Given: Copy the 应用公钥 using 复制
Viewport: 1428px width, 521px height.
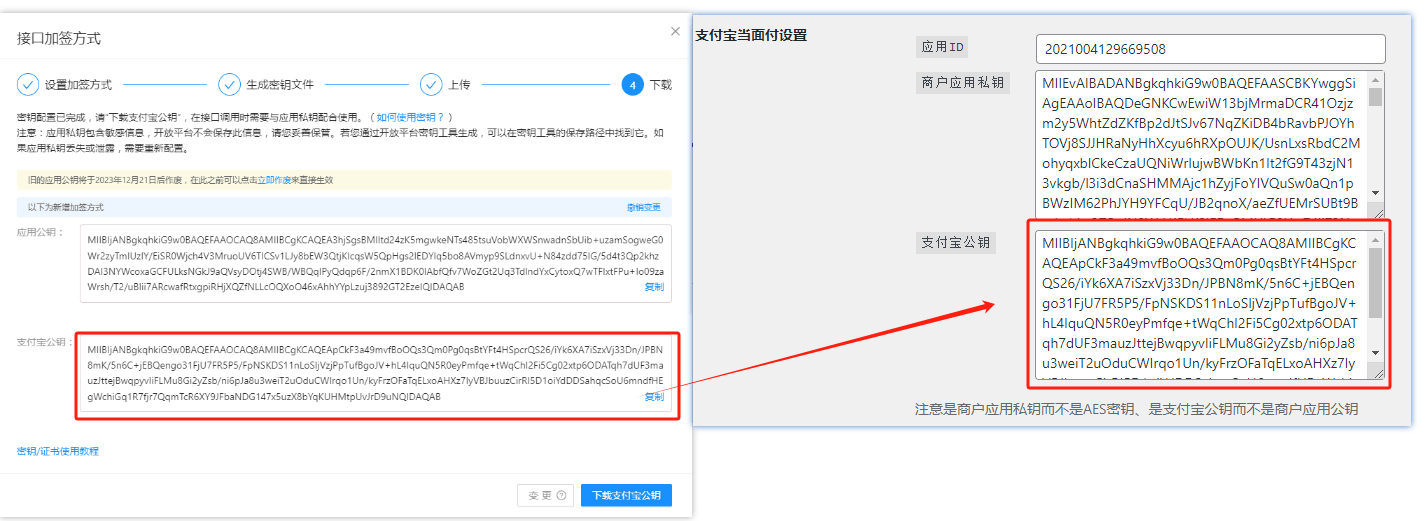Looking at the screenshot, I should [x=653, y=287].
